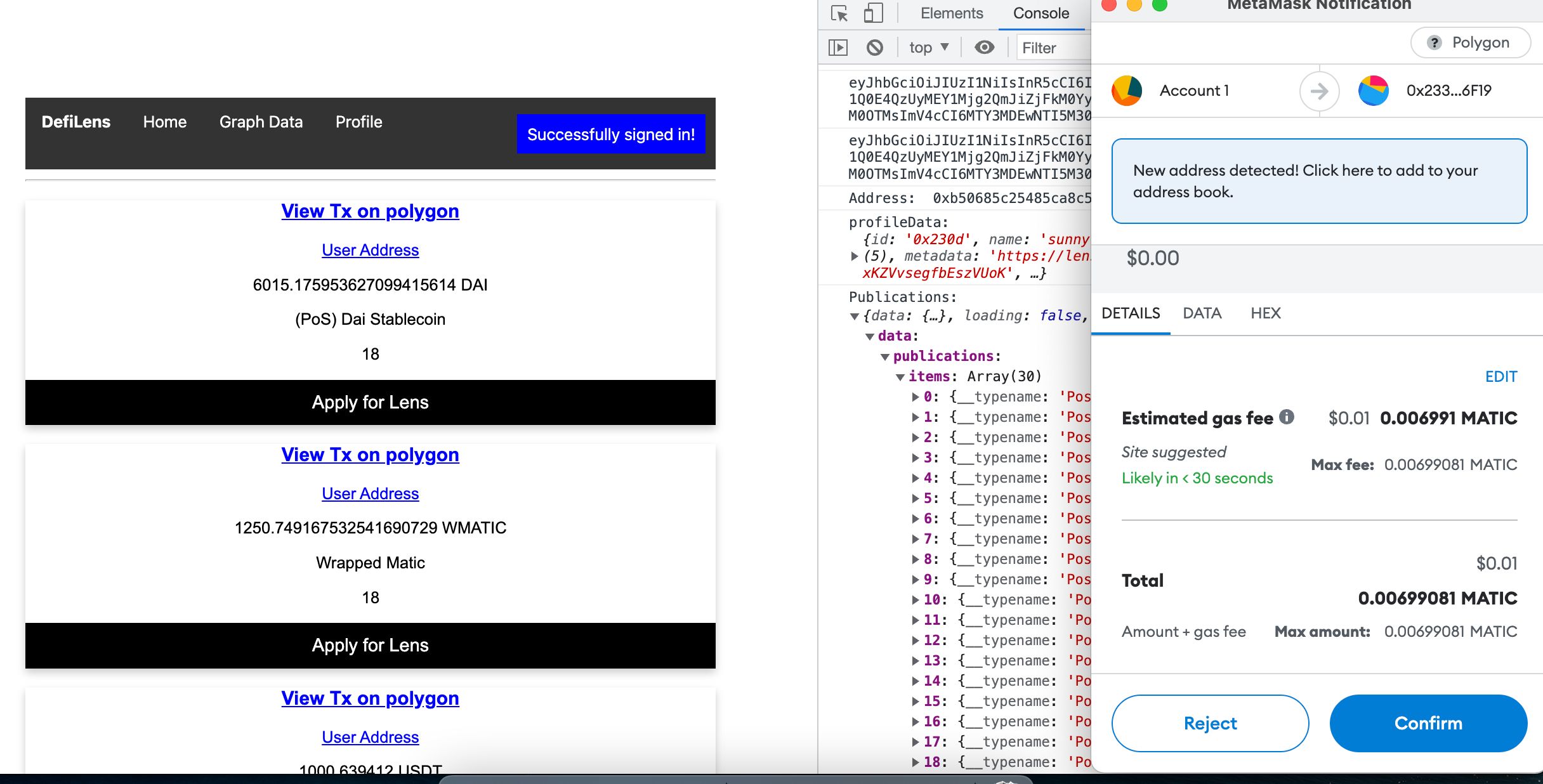Open the DATA tab in MetaMask
The image size is (1543, 784).
[x=1202, y=313]
